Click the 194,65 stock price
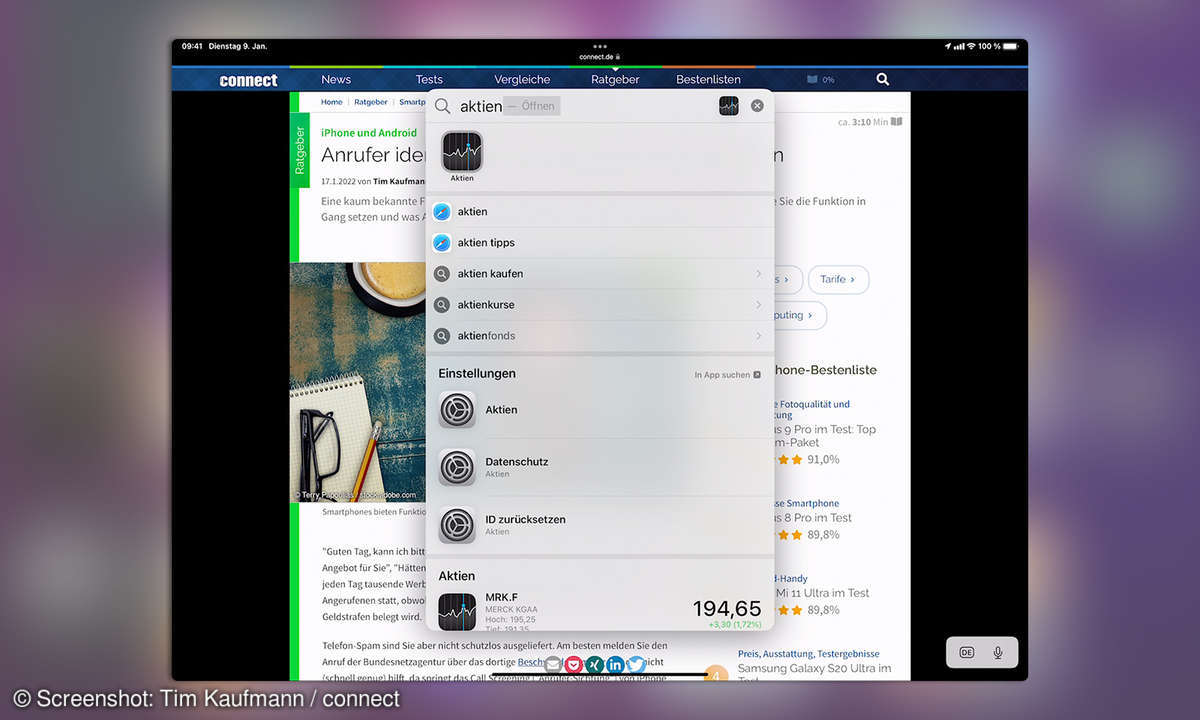This screenshot has width=1200, height=720. (x=727, y=608)
